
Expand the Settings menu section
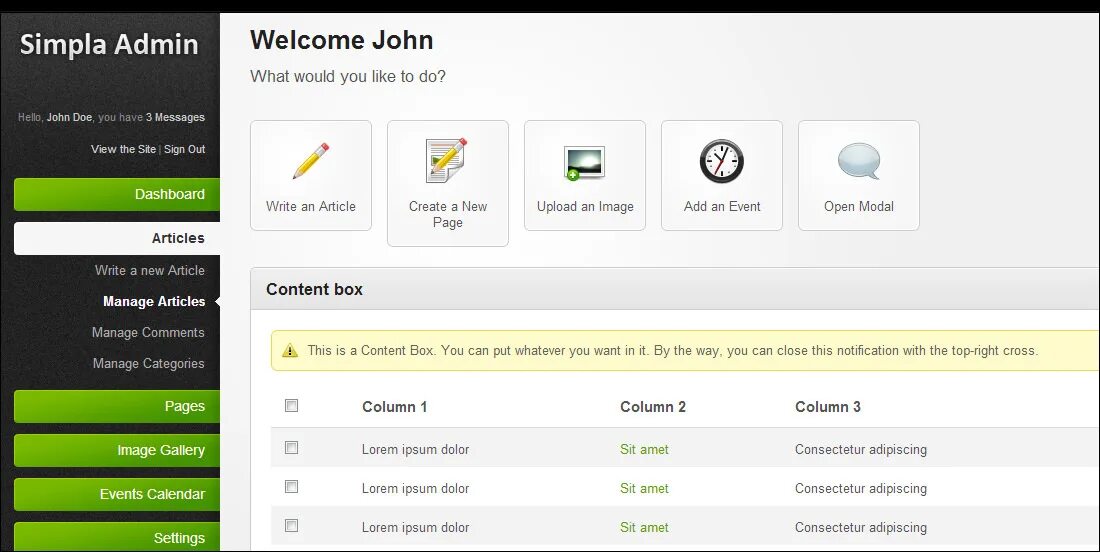116,537
